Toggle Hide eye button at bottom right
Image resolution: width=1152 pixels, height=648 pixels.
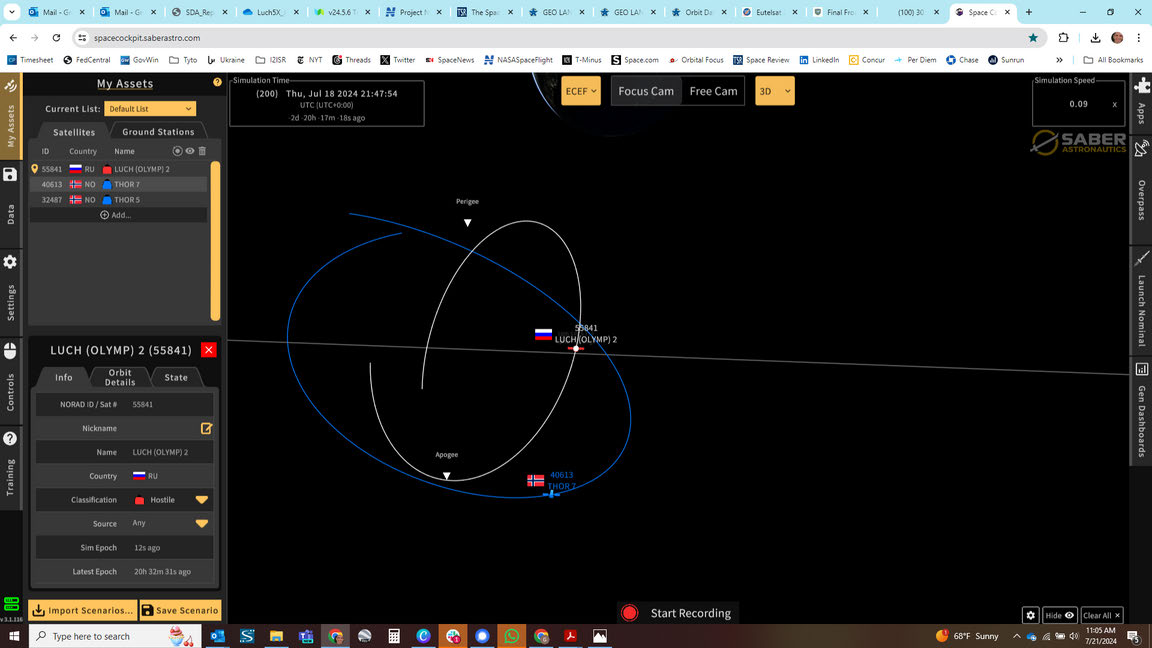pyautogui.click(x=1059, y=615)
